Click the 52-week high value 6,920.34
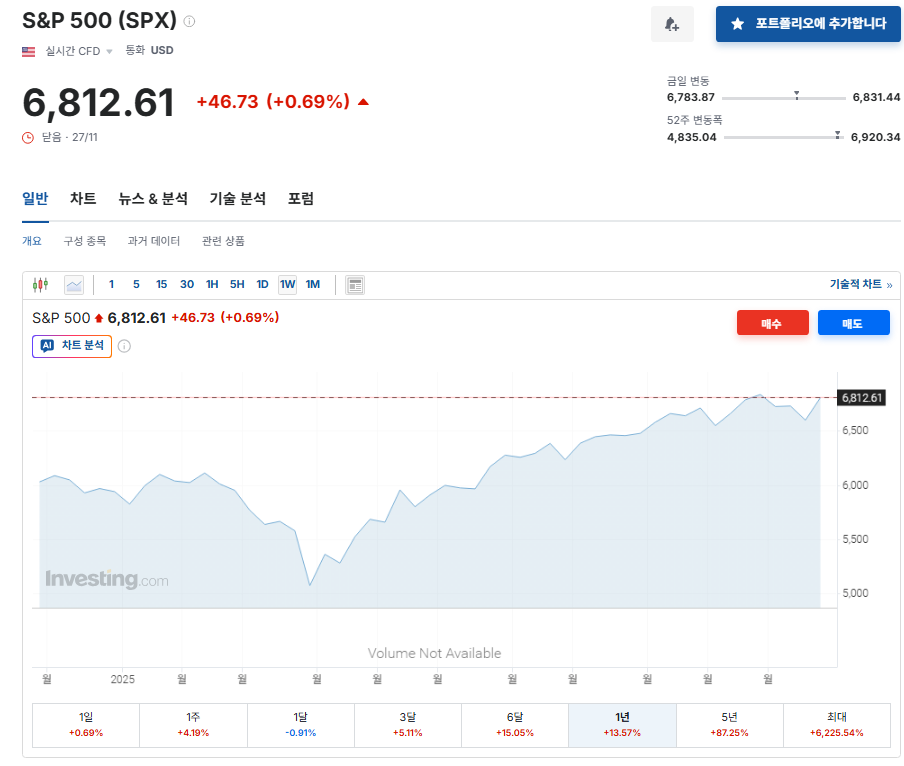This screenshot has width=904, height=766. (875, 137)
